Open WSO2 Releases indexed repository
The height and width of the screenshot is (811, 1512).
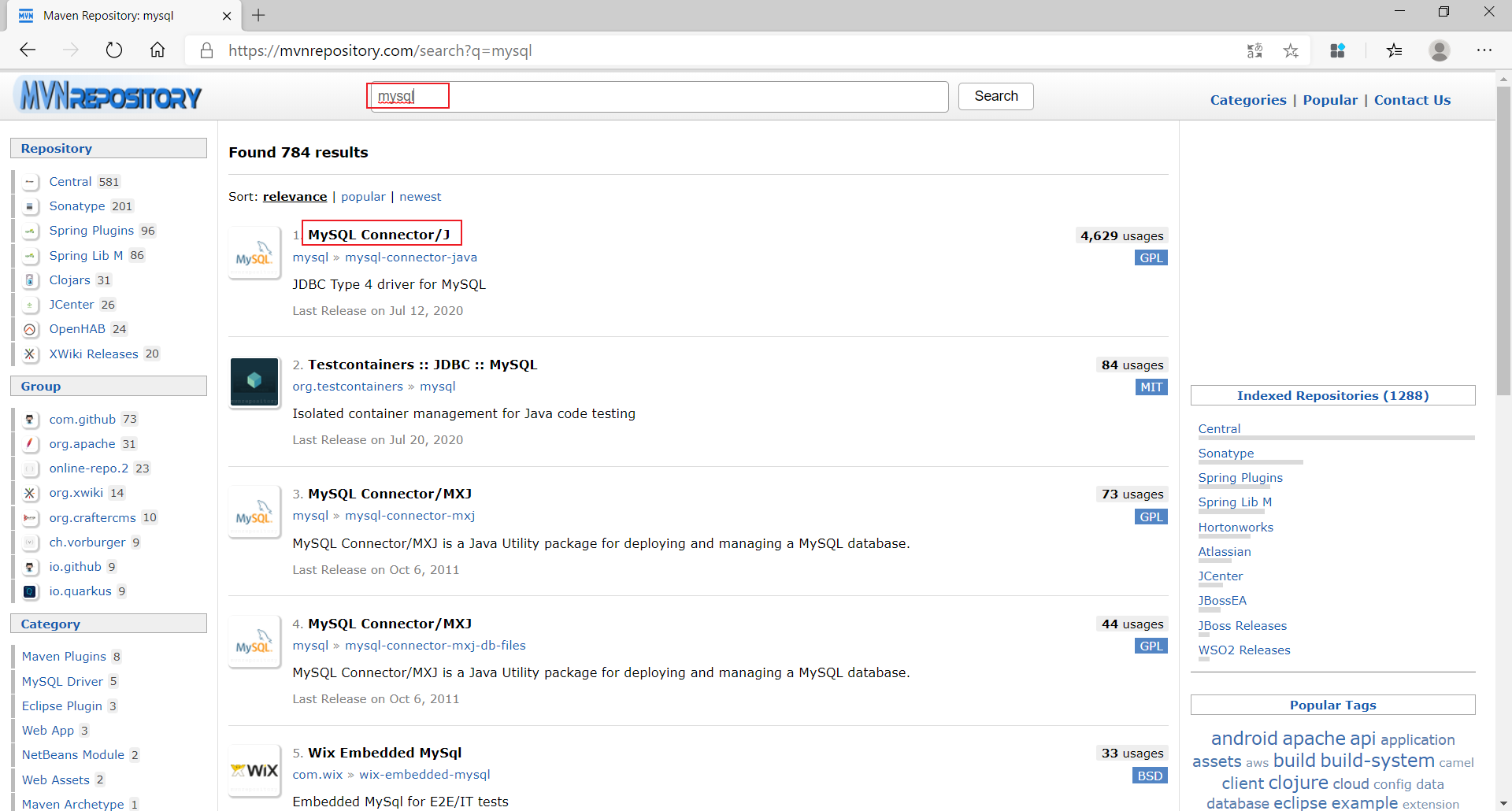coord(1244,650)
